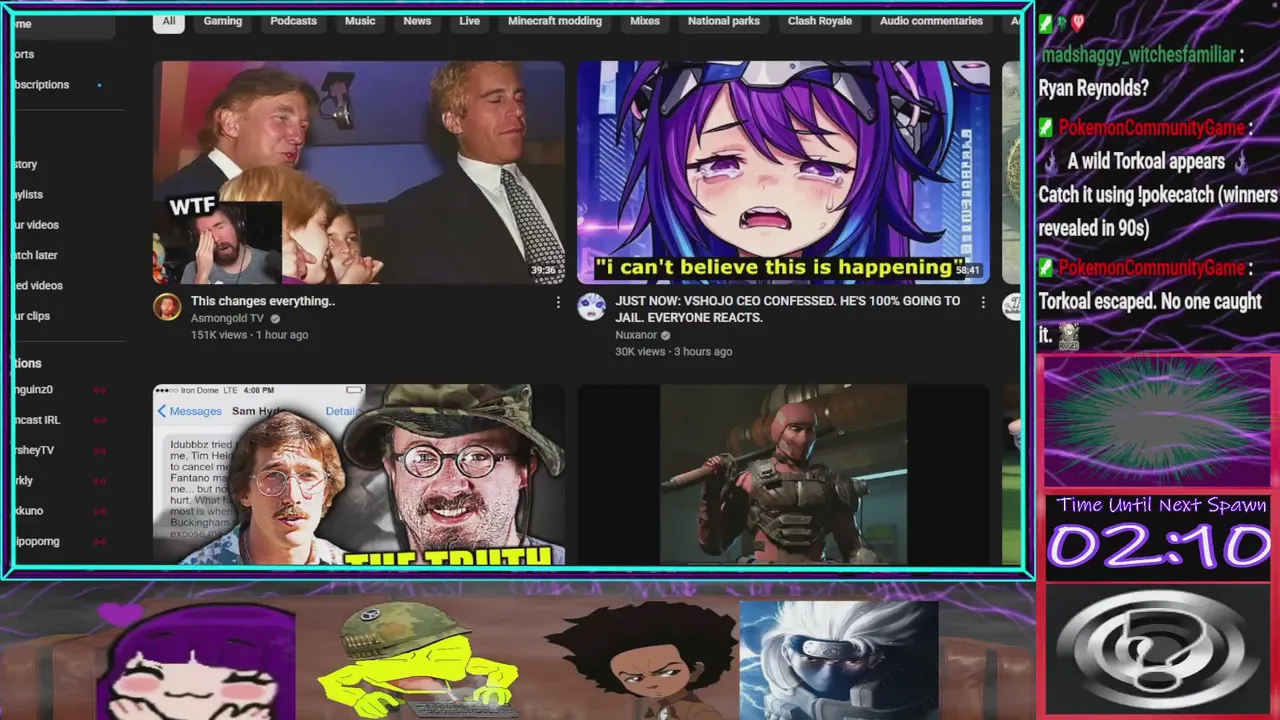The width and height of the screenshot is (1280, 720).
Task: Visit the Nuxanor channel name link
Action: [636, 335]
